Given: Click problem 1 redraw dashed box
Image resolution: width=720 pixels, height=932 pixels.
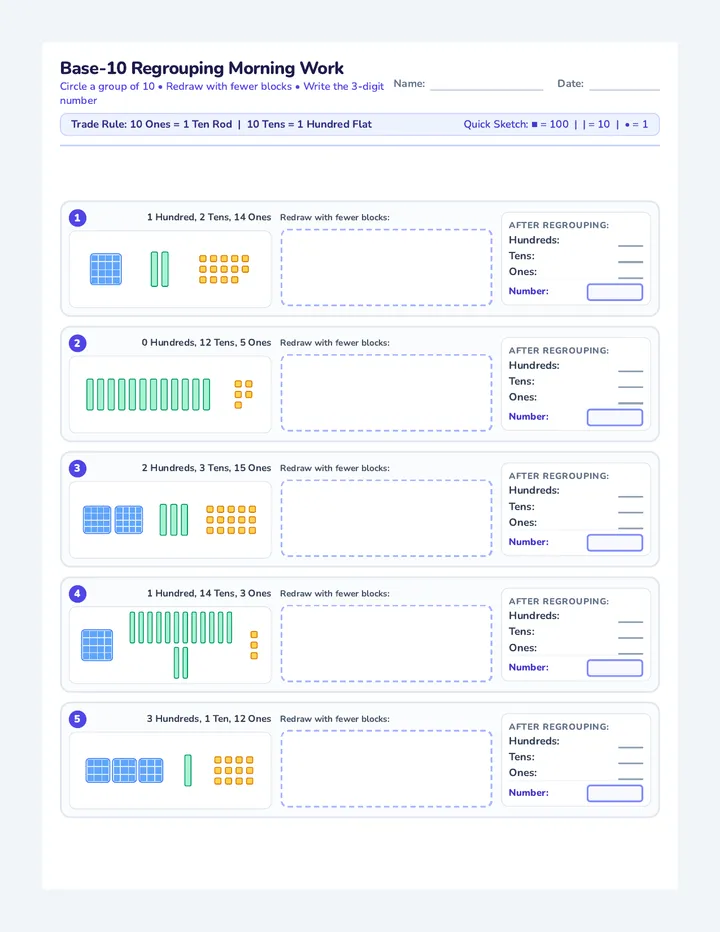Looking at the screenshot, I should point(386,267).
